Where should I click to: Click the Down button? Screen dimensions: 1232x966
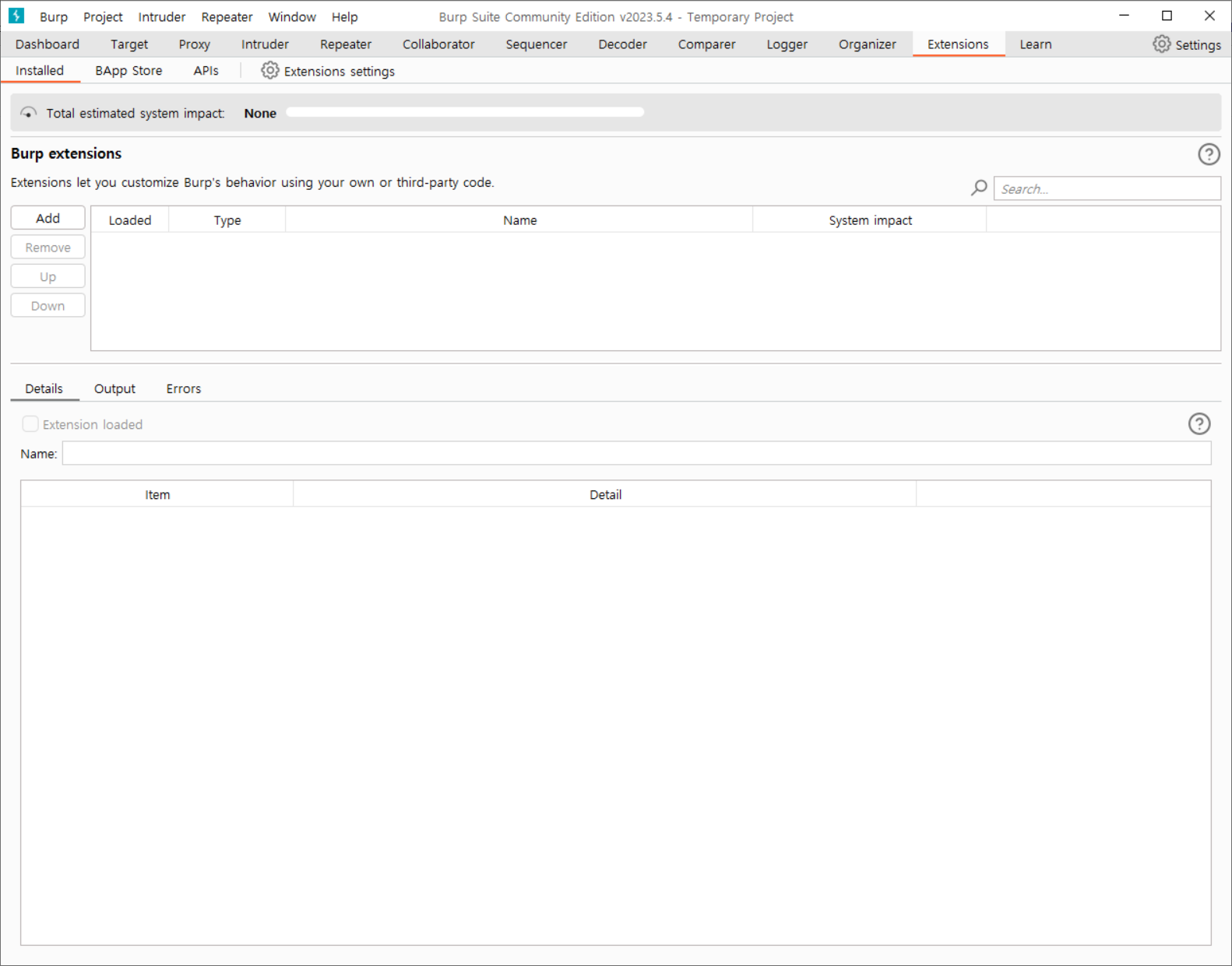48,306
